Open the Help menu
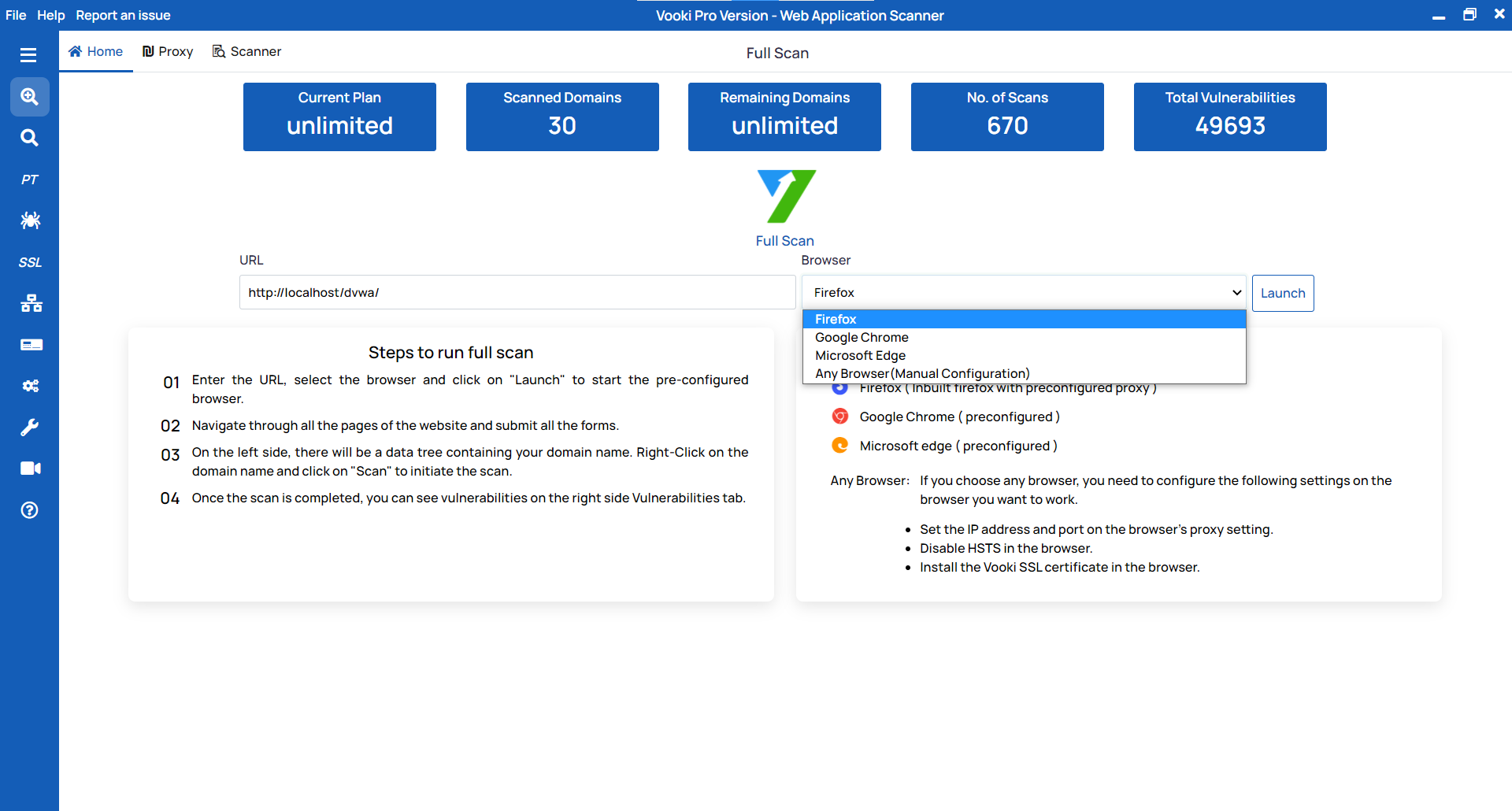 click(50, 15)
